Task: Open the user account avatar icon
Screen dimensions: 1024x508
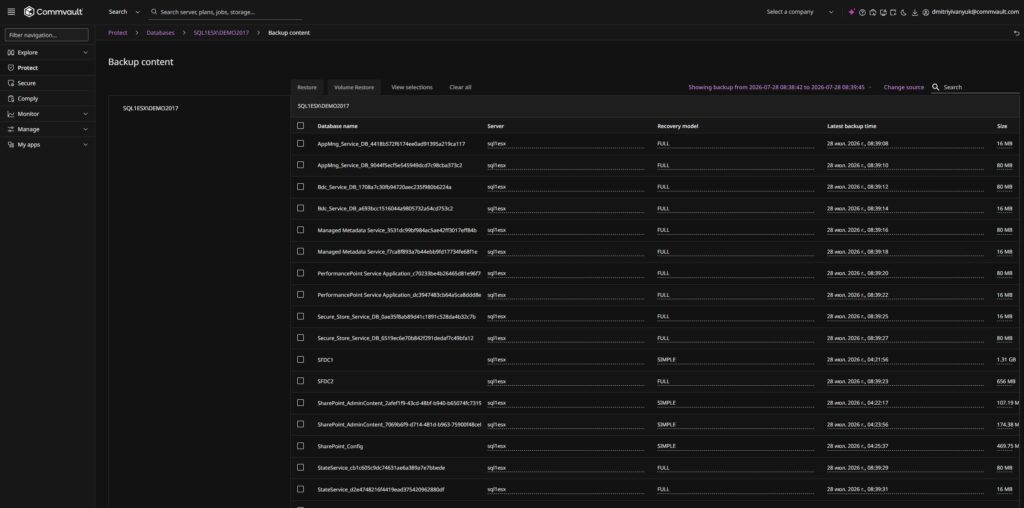Action: click(926, 12)
